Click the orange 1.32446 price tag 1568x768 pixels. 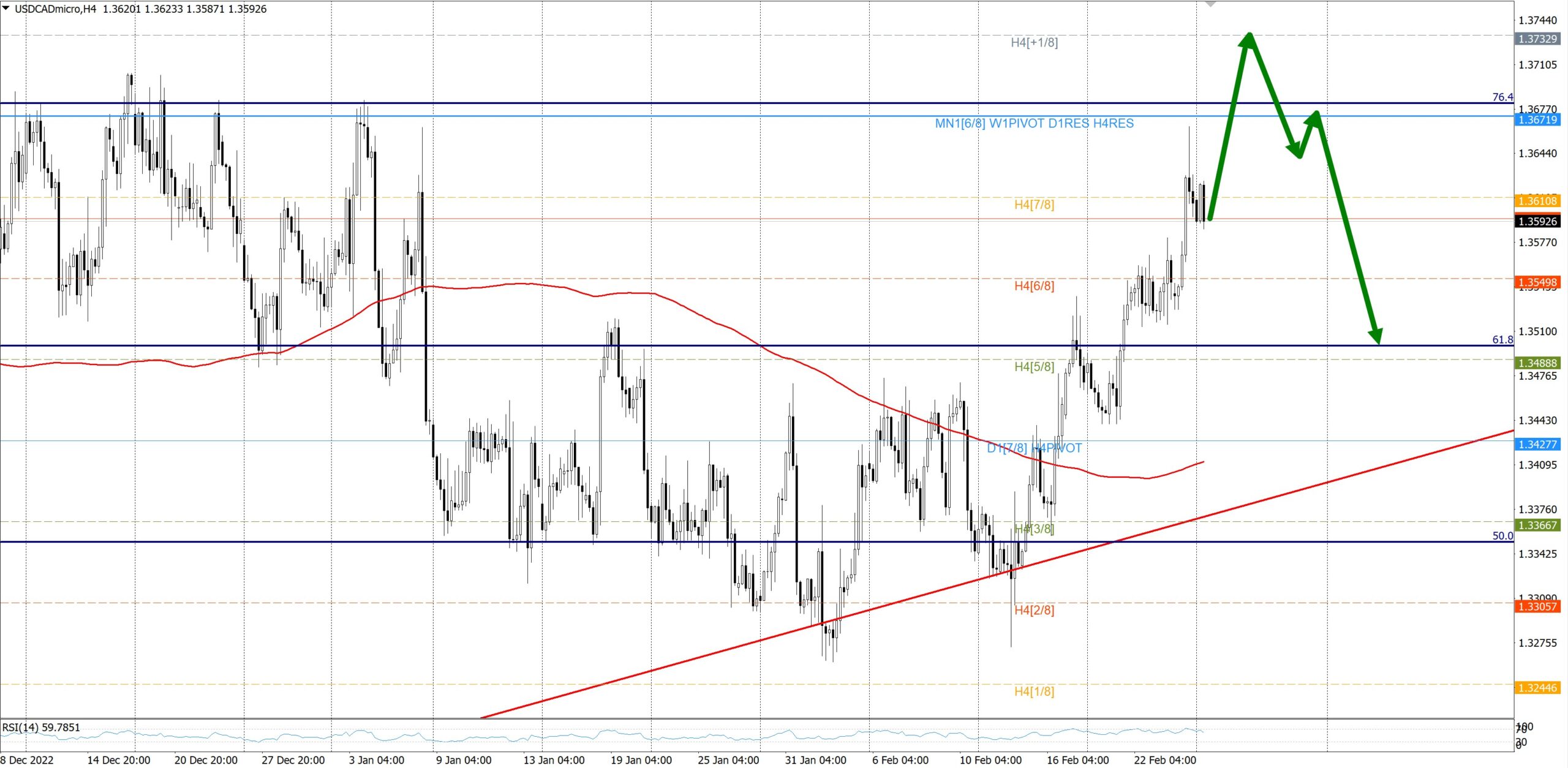click(x=1537, y=688)
